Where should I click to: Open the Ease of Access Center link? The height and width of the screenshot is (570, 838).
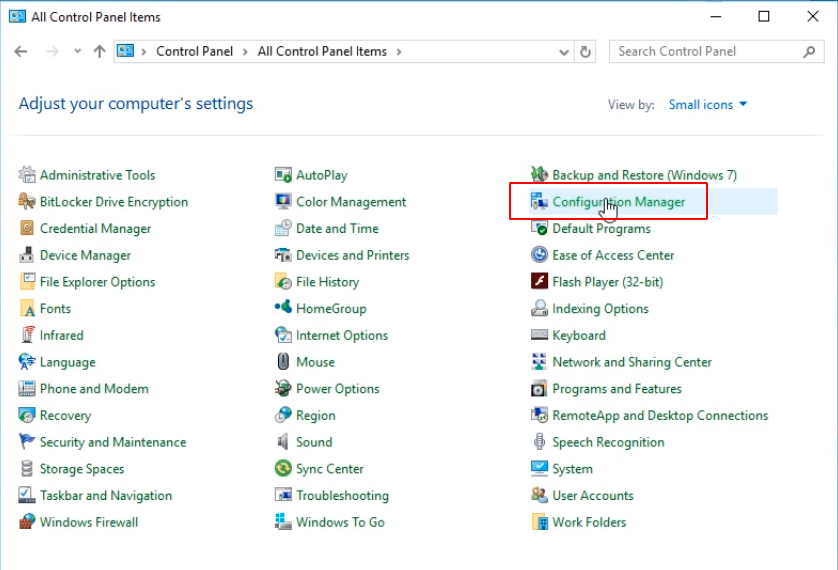613,255
